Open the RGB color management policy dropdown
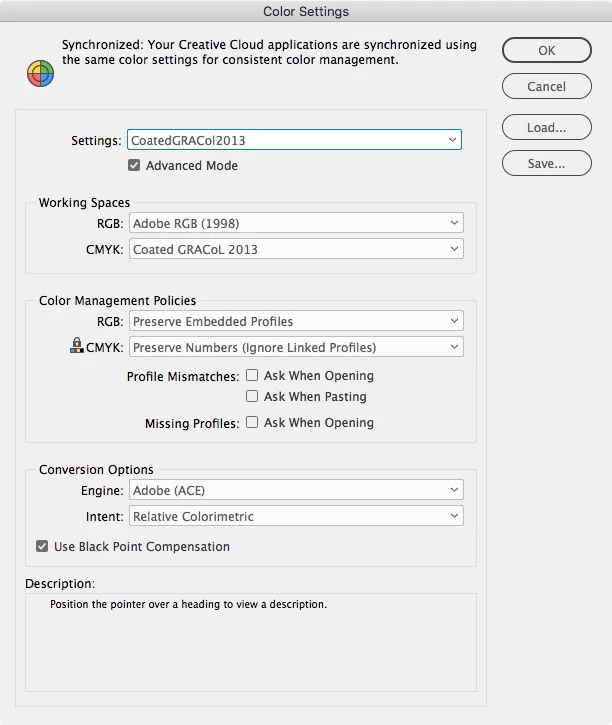 (296, 321)
